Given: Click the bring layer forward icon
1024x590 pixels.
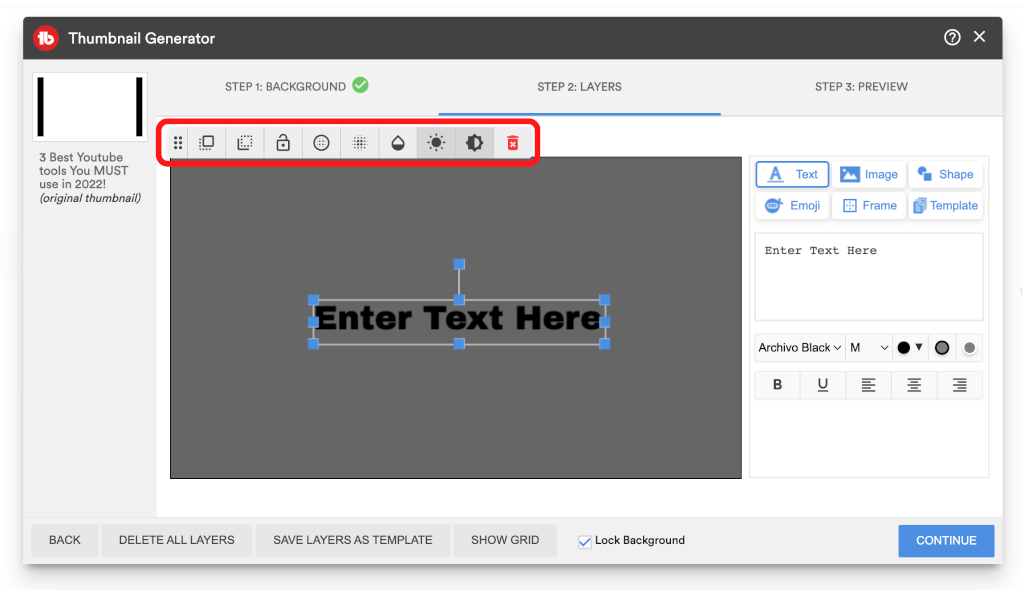Looking at the screenshot, I should (207, 143).
